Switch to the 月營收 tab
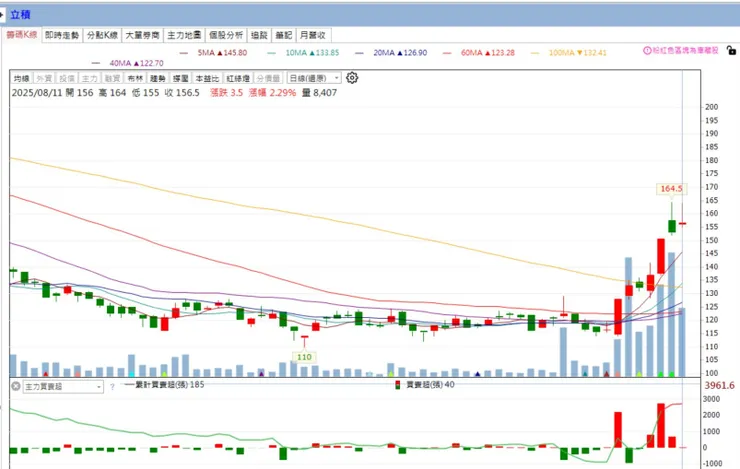 tap(313, 35)
